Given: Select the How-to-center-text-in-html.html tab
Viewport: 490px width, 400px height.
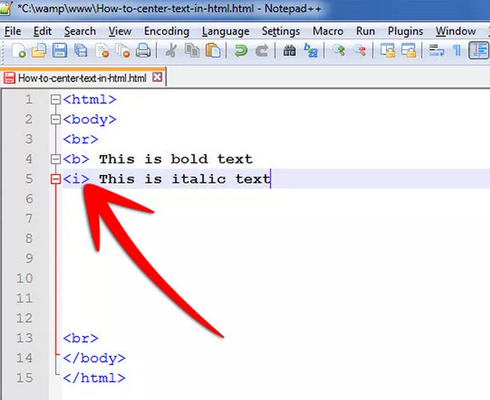Looking at the screenshot, I should (82, 78).
